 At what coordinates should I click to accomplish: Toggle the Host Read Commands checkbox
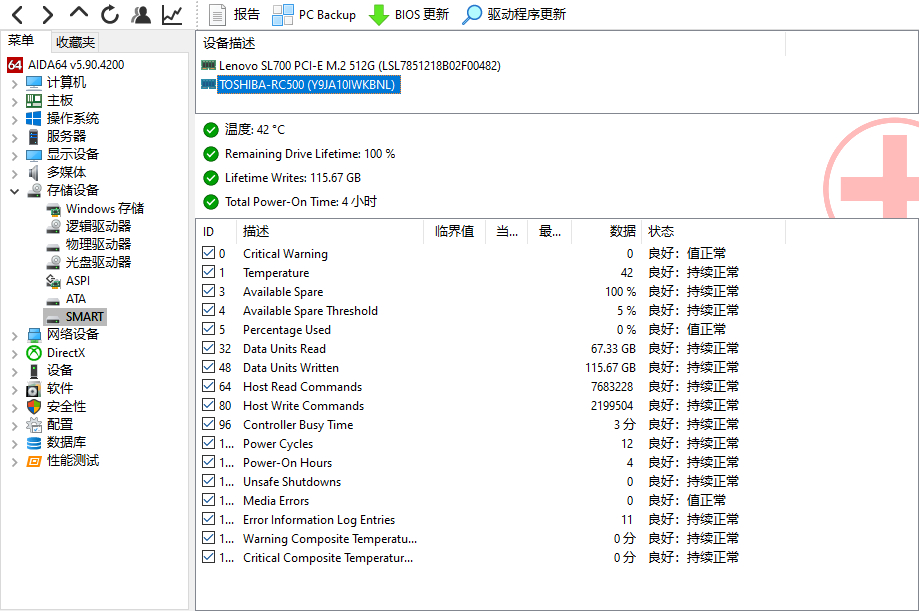tap(208, 385)
